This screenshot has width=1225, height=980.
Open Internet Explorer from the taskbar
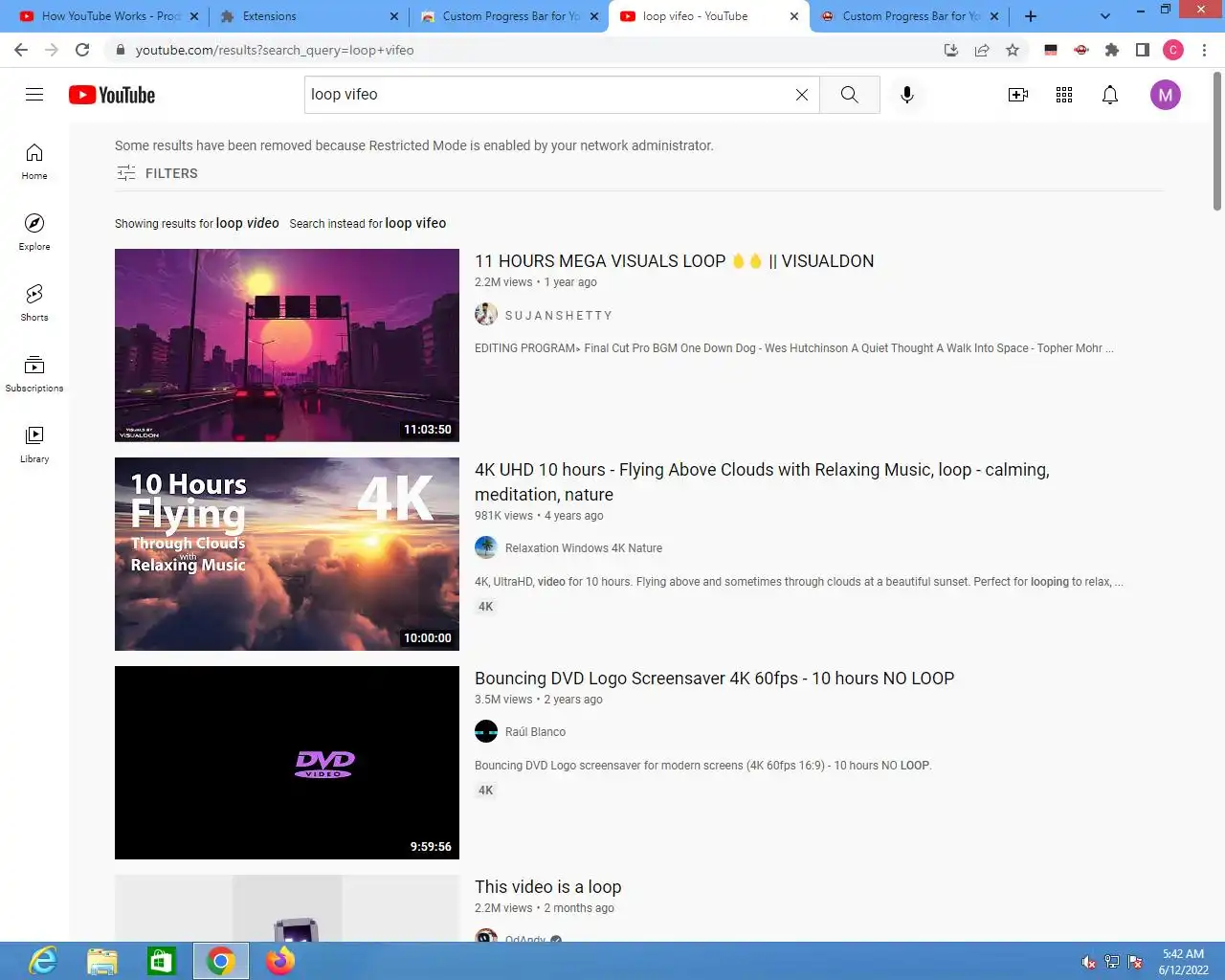(42, 961)
